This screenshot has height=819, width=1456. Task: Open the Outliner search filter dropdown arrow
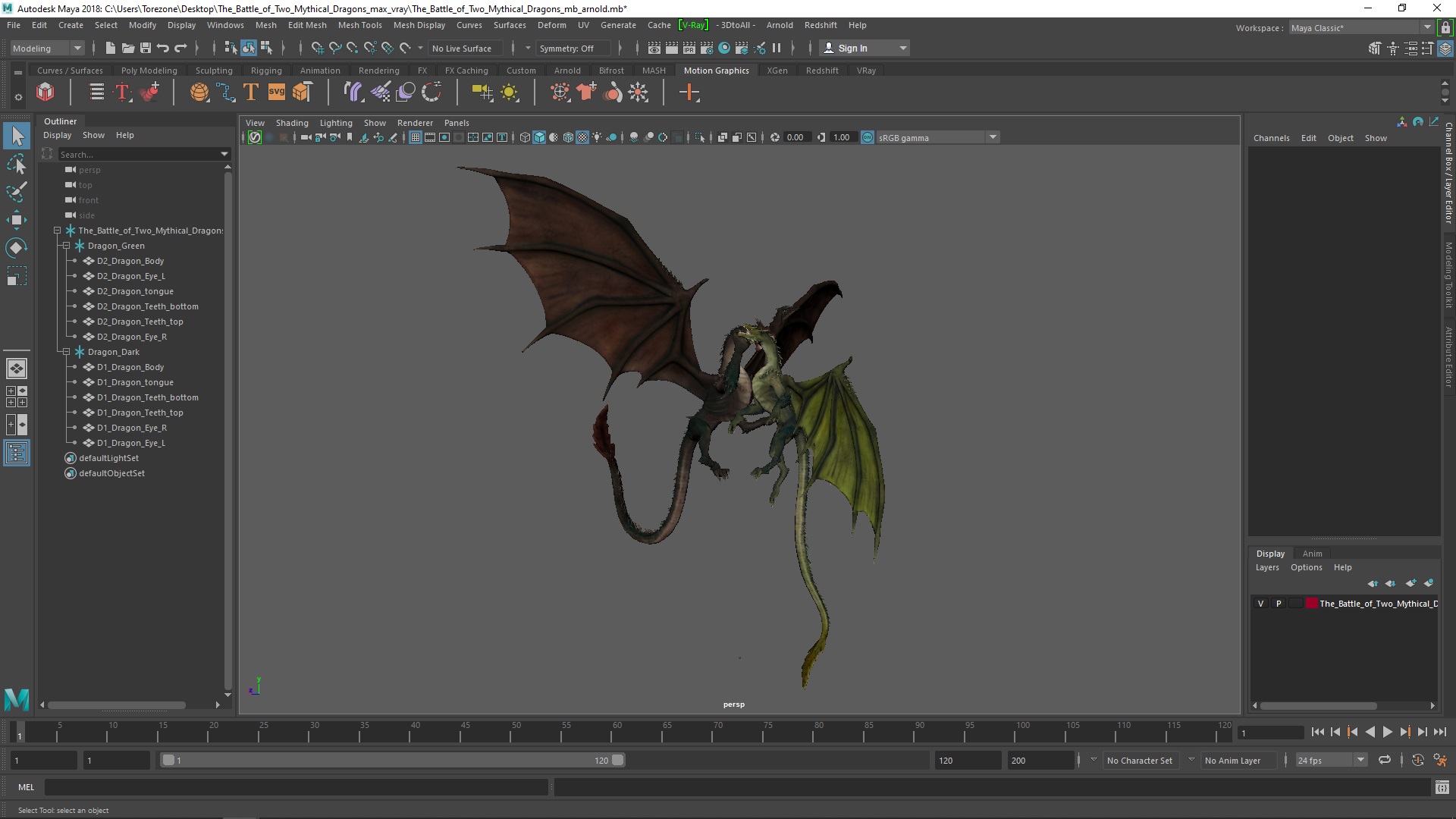coord(224,154)
